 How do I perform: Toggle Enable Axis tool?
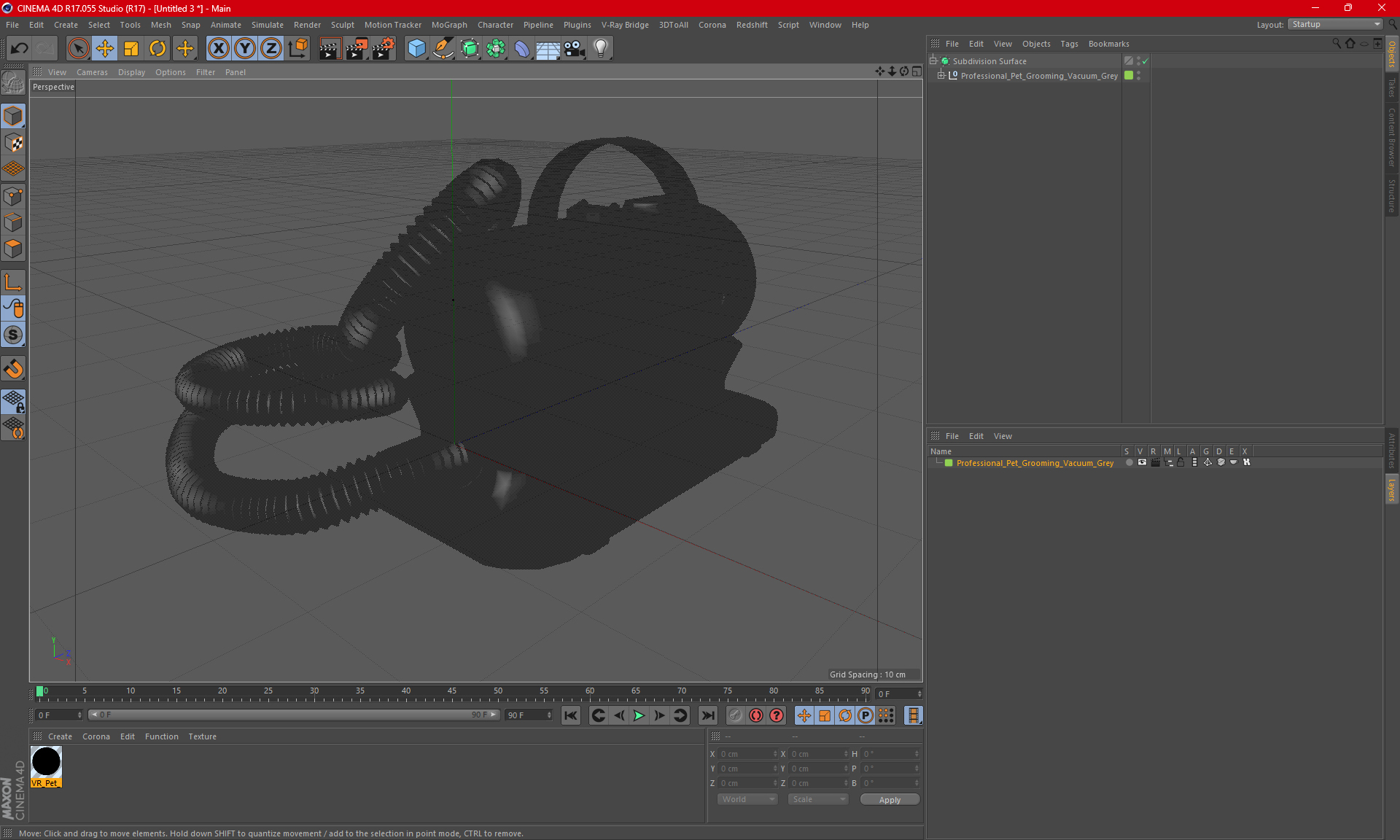(13, 282)
